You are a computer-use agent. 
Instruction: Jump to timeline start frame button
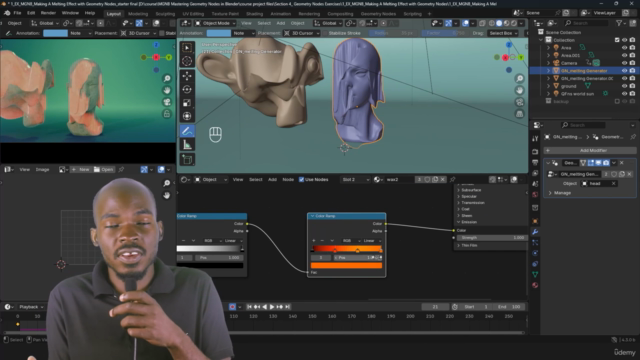(249, 307)
